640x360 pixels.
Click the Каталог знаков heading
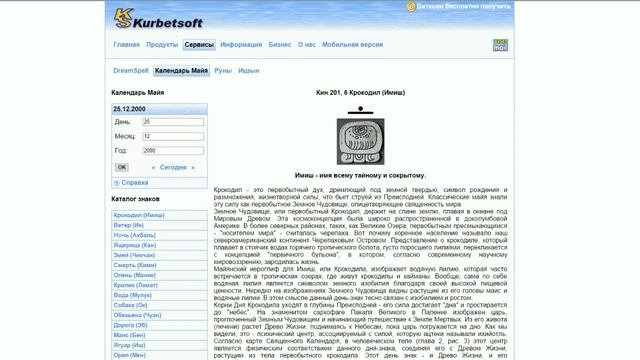(x=136, y=199)
